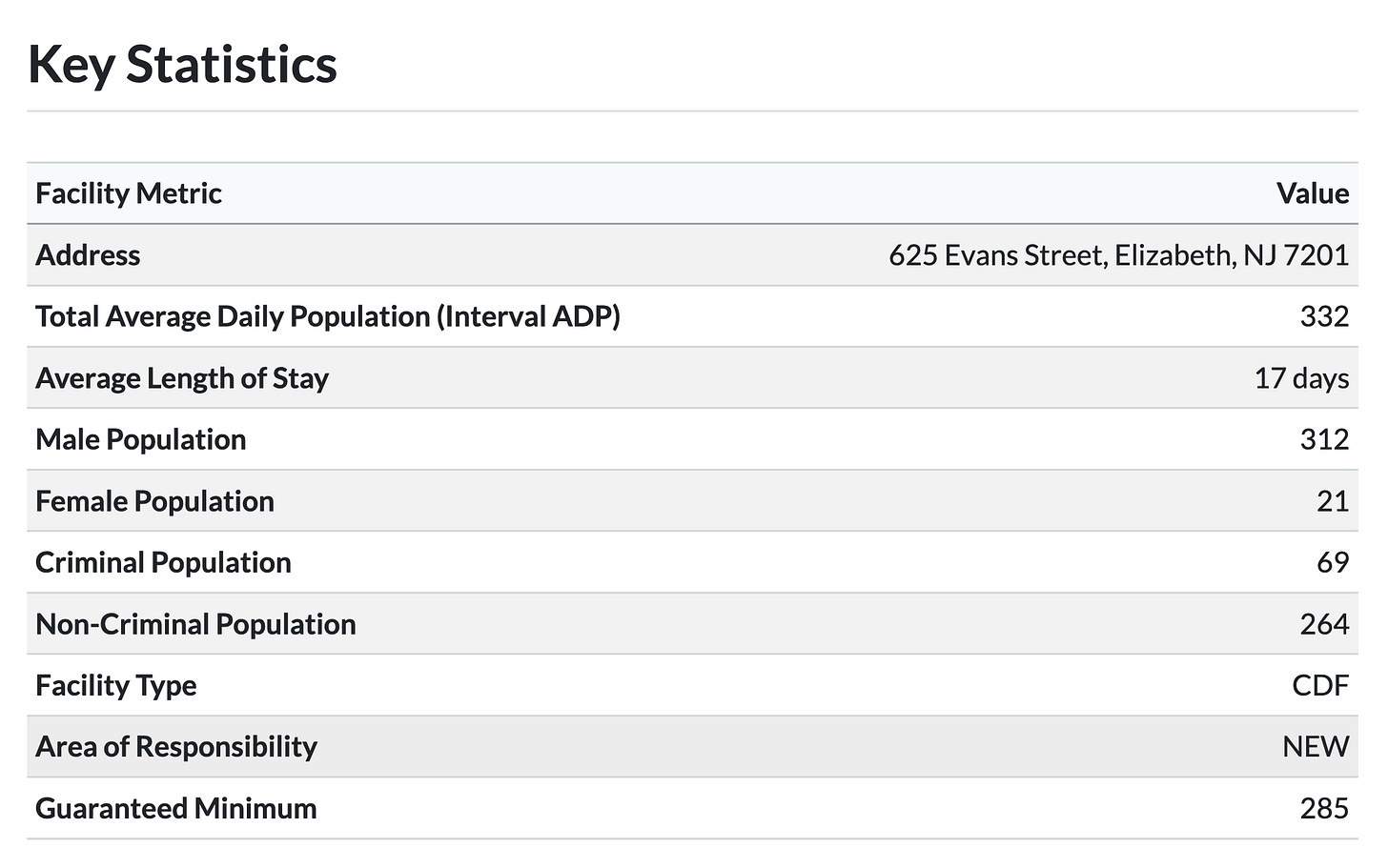1388x868 pixels.
Task: Select Average Length of Stay label
Action: [182, 378]
